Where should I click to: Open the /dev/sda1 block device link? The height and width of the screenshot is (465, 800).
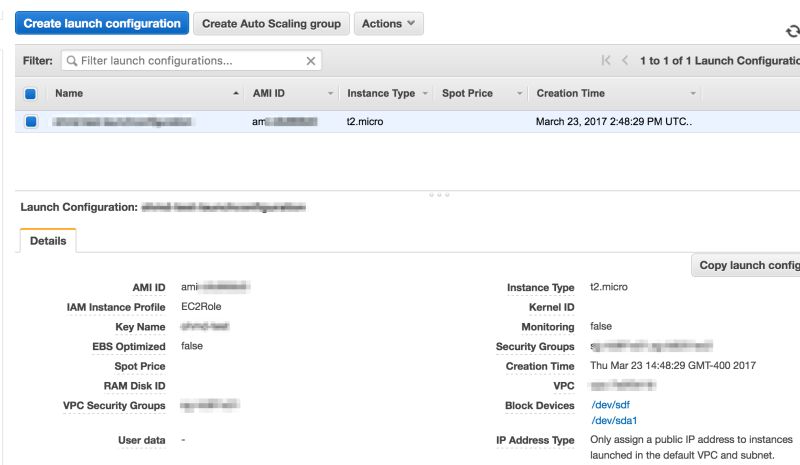click(x=614, y=421)
